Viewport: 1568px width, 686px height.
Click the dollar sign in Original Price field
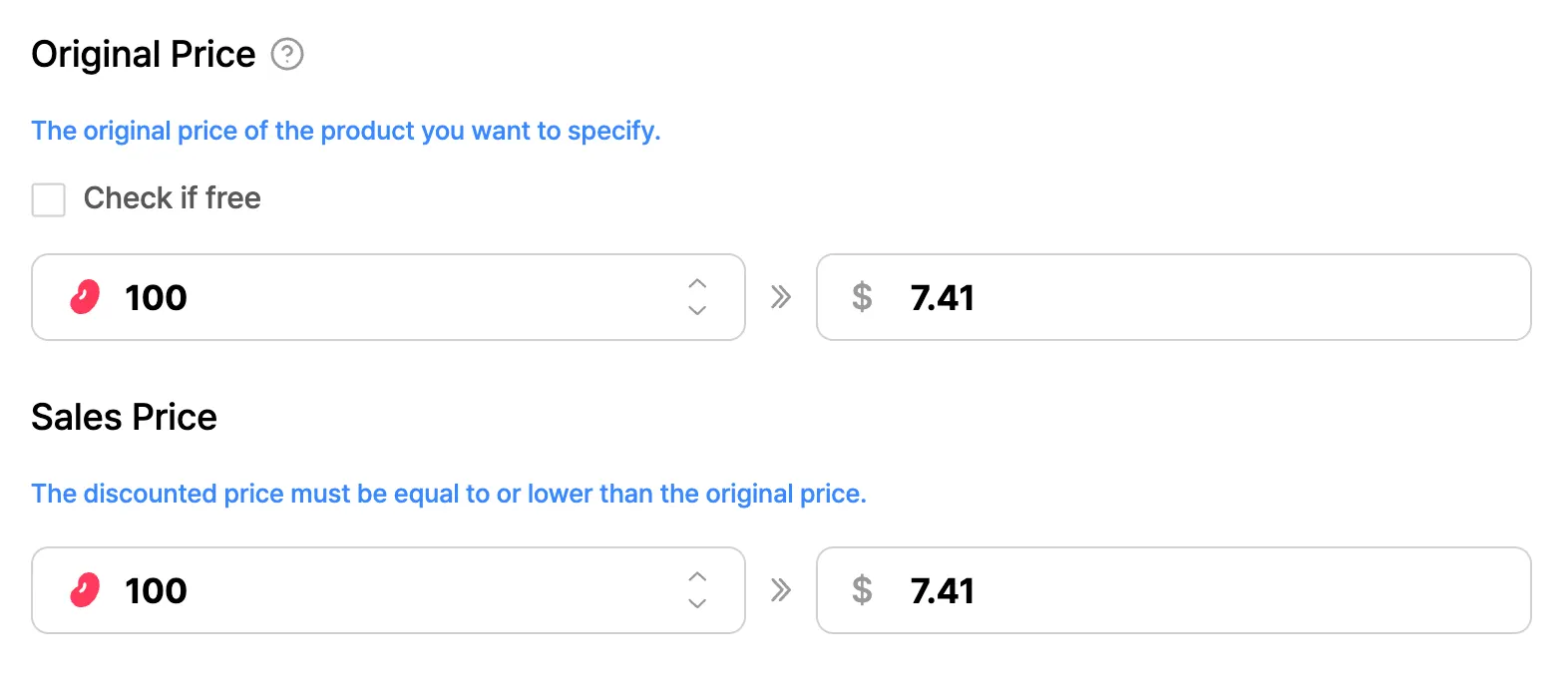pos(862,297)
